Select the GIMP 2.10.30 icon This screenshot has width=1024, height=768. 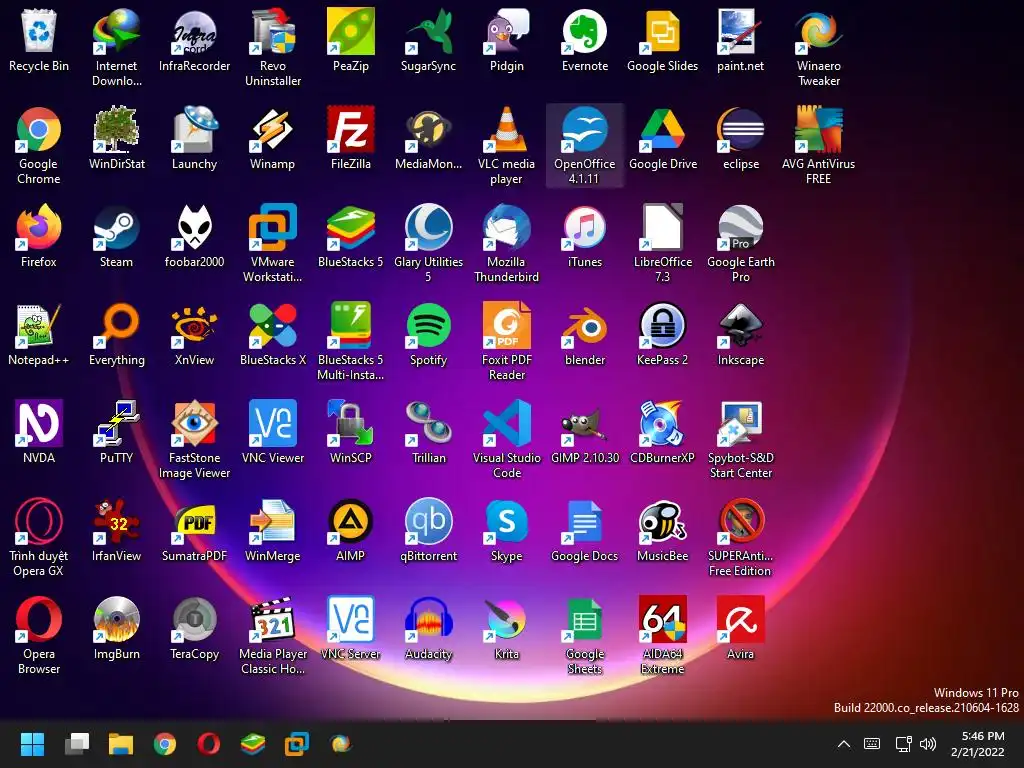coord(584,424)
